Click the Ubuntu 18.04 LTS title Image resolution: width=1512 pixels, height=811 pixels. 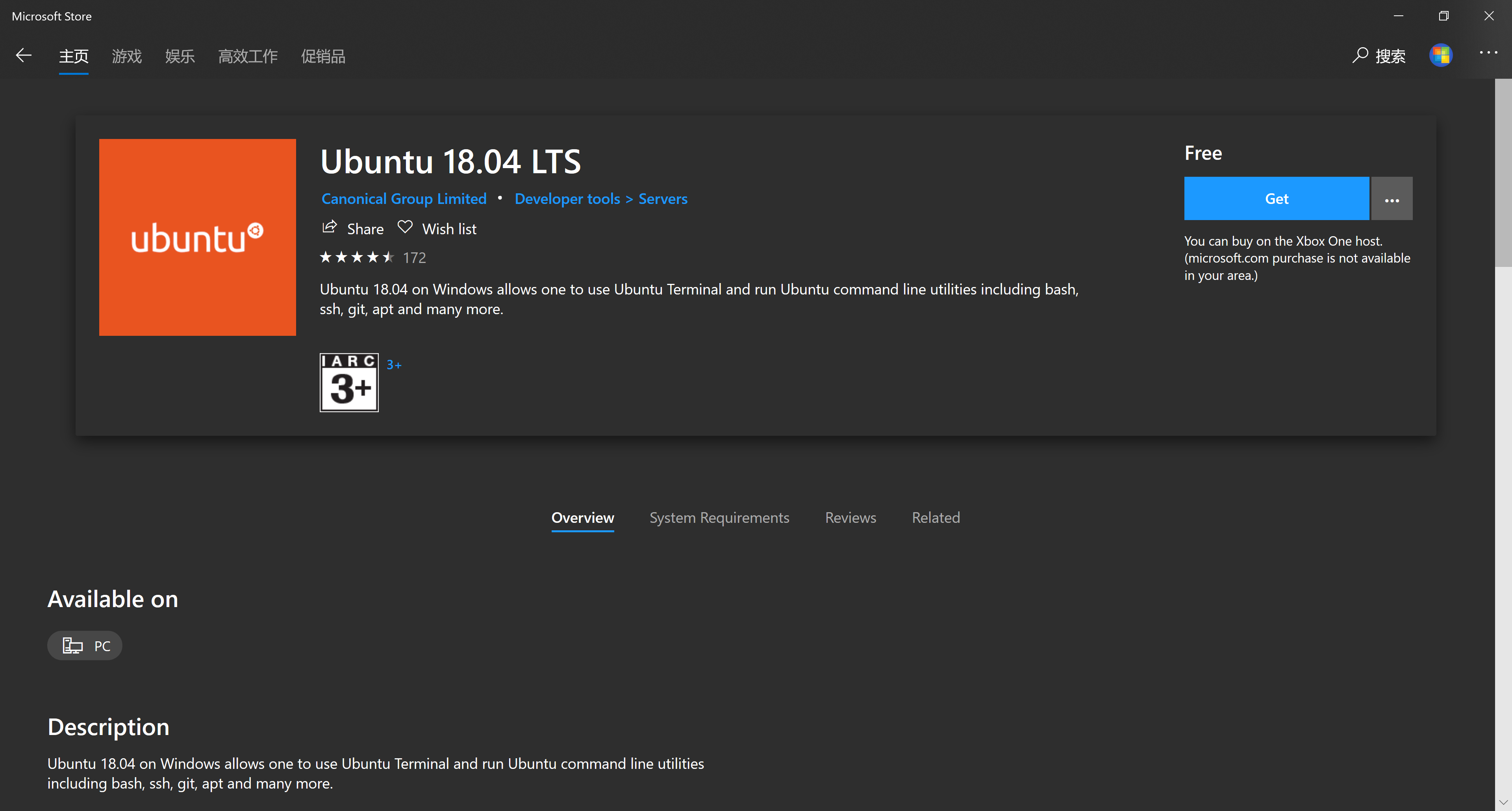(451, 161)
